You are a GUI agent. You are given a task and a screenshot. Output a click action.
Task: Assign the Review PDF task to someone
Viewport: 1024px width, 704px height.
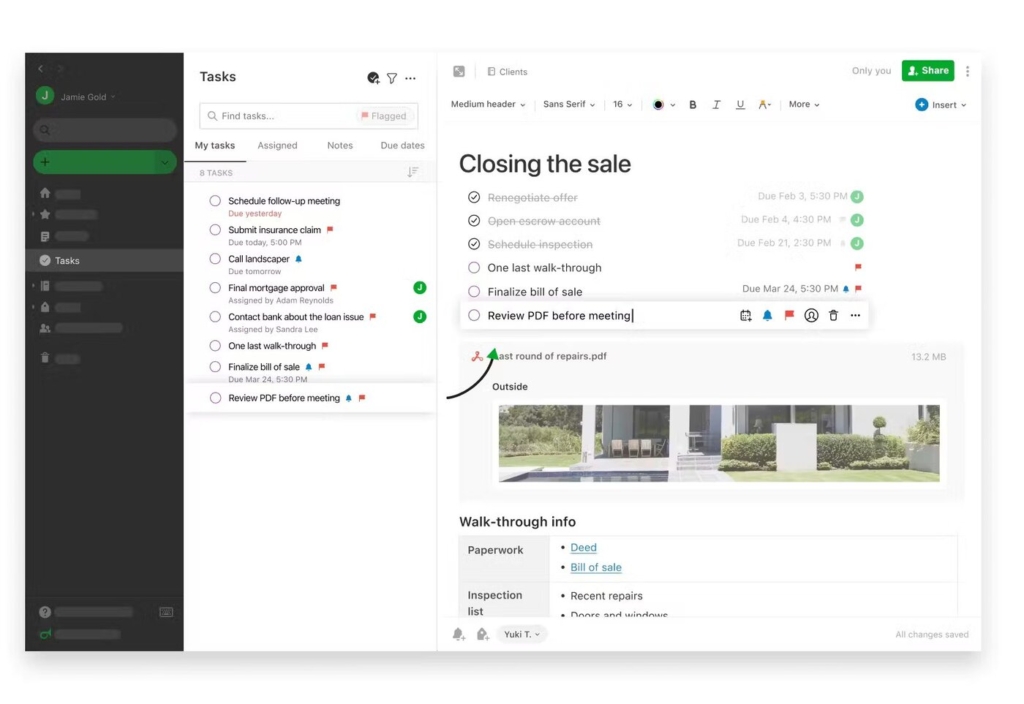tap(812, 315)
